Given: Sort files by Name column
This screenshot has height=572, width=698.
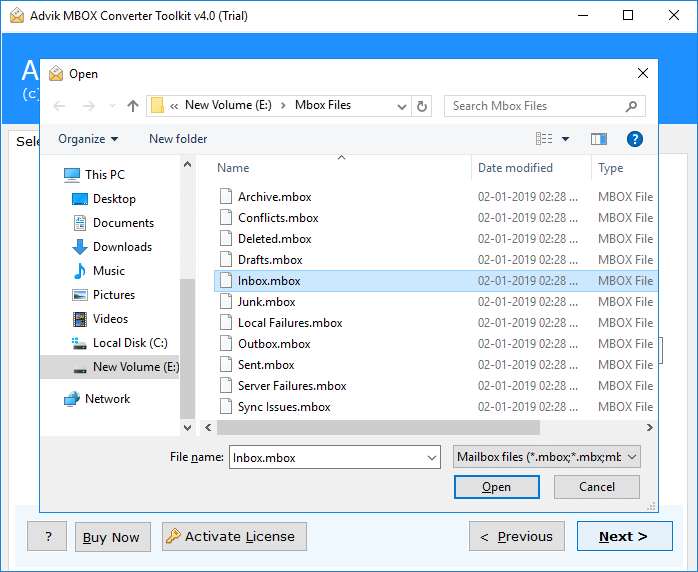Looking at the screenshot, I should tap(233, 168).
